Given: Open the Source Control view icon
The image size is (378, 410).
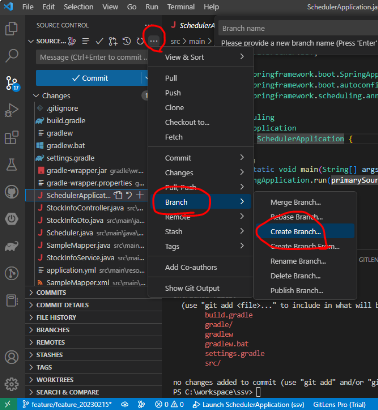Looking at the screenshot, I should point(12,83).
